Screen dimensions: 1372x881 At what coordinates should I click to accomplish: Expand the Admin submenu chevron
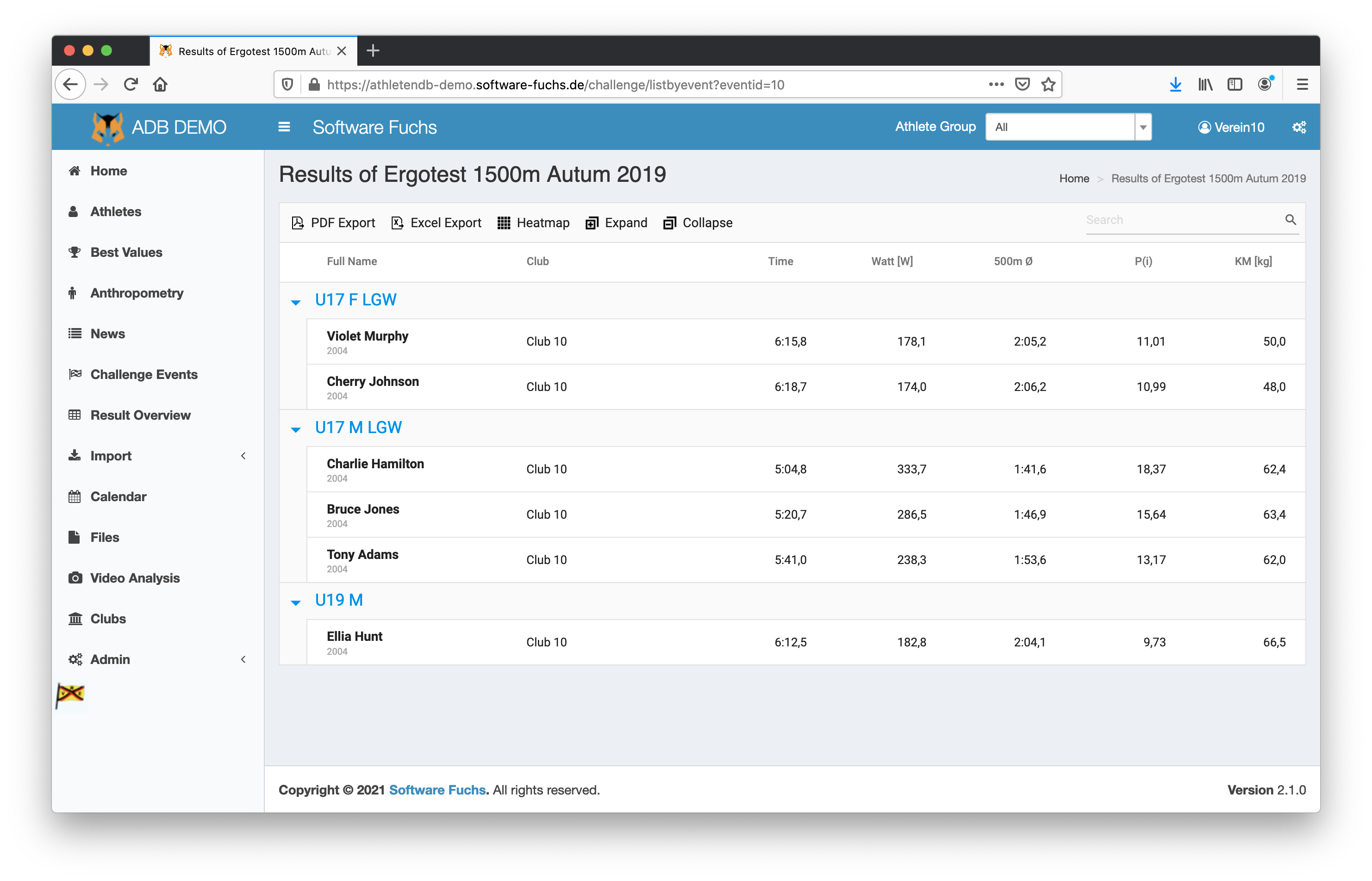[x=243, y=660]
